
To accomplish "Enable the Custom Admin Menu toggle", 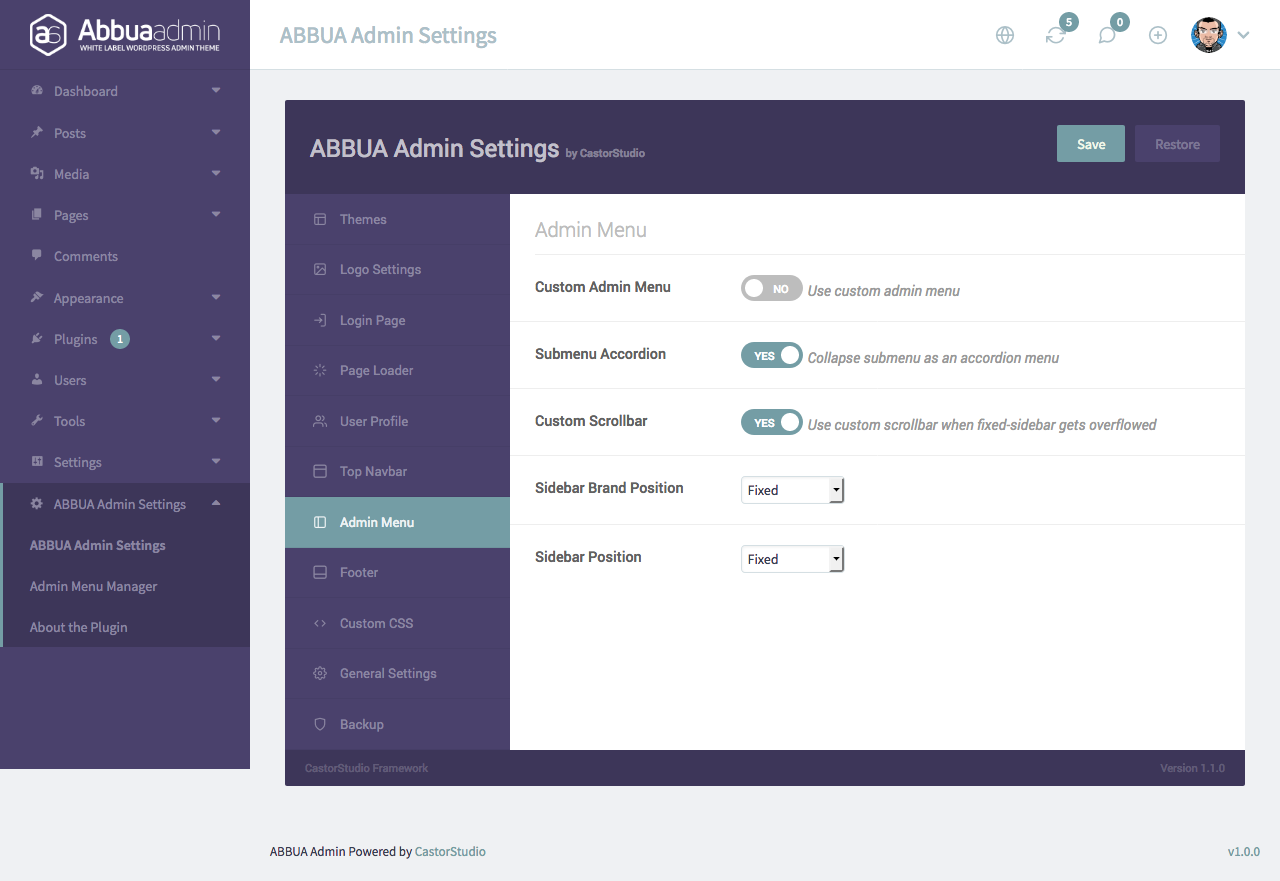I will pos(771,288).
